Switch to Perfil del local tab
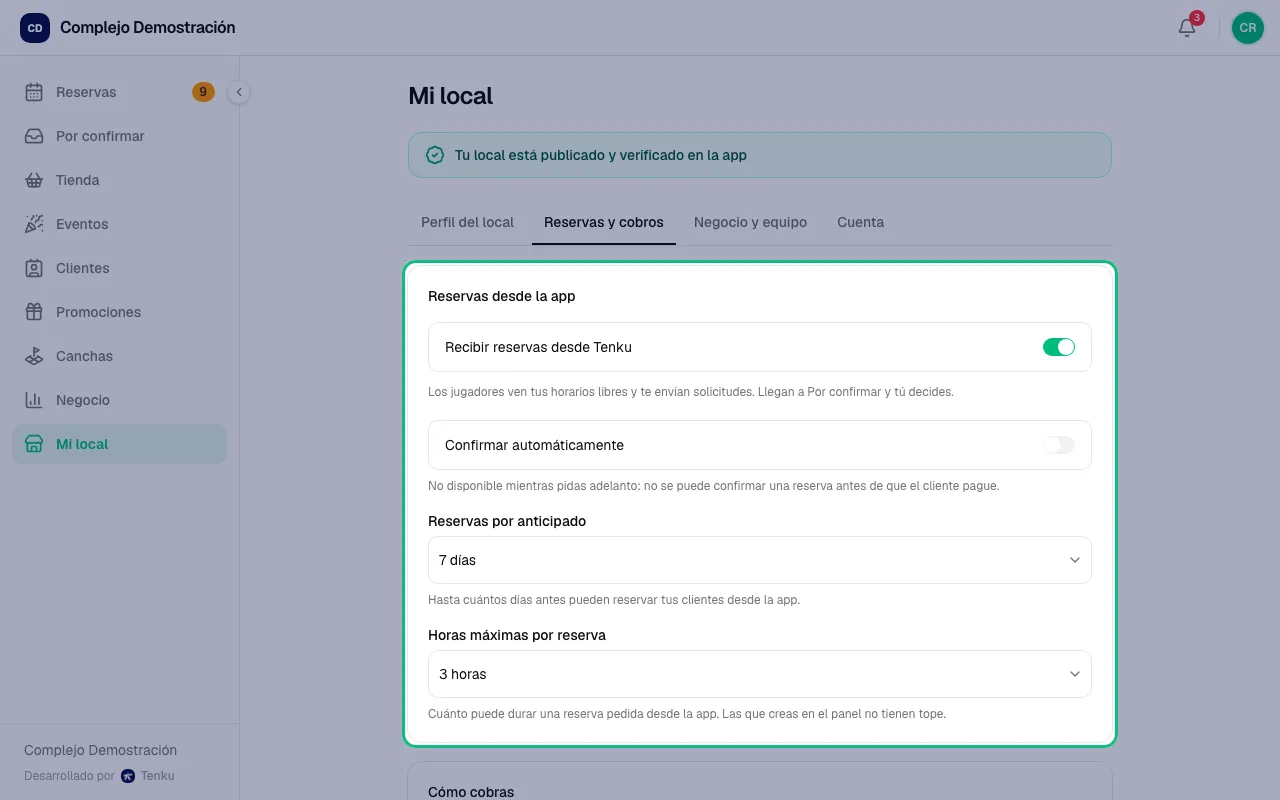 point(468,222)
